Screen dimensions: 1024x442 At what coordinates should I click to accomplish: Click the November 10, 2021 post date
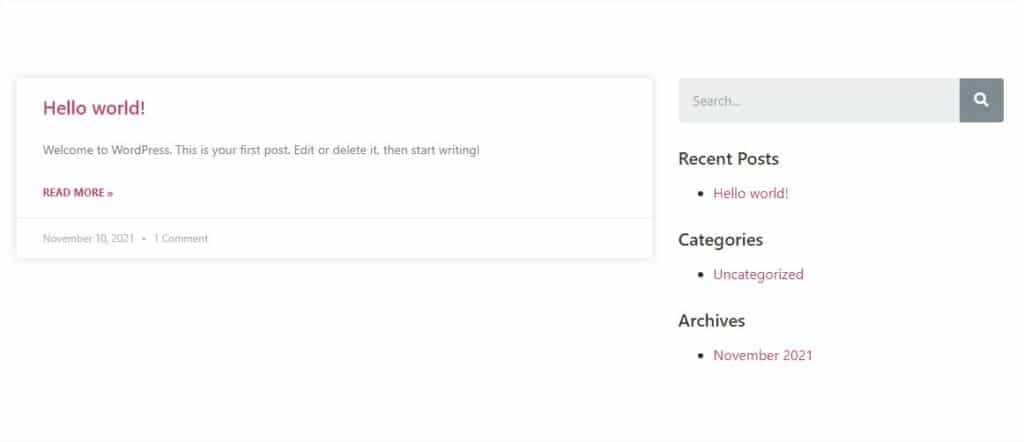[88, 239]
